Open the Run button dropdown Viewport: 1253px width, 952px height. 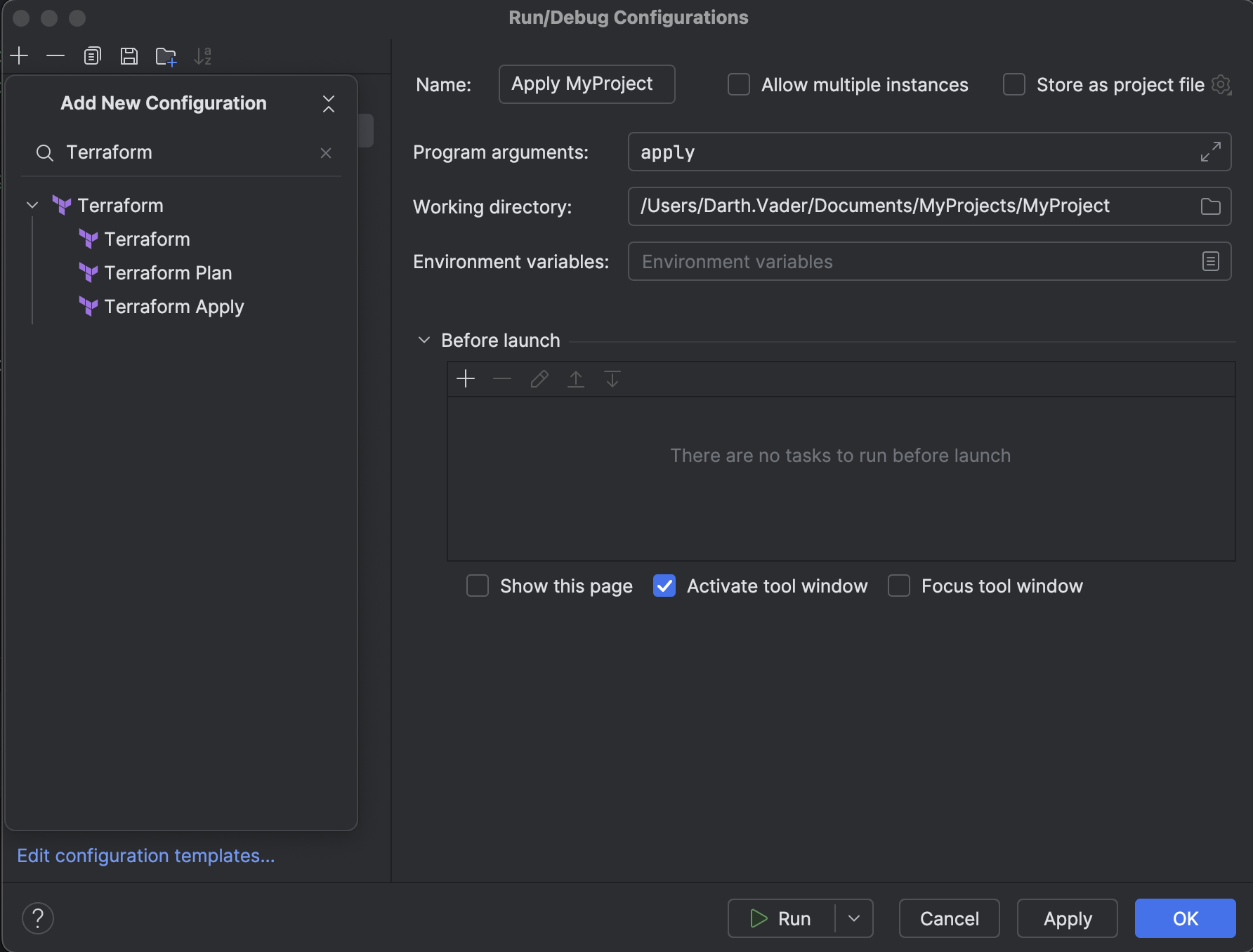[854, 918]
